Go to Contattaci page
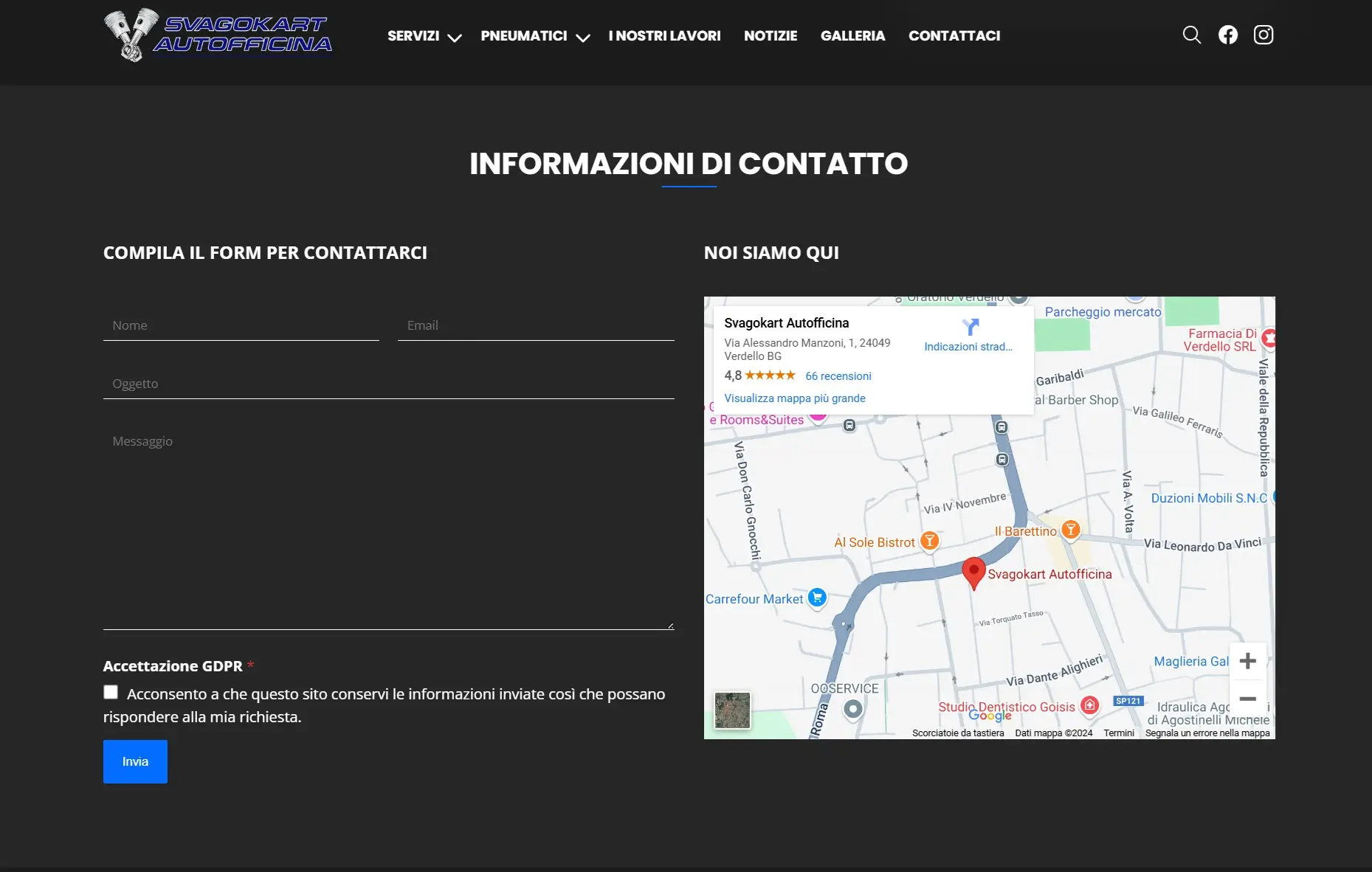 [x=954, y=35]
